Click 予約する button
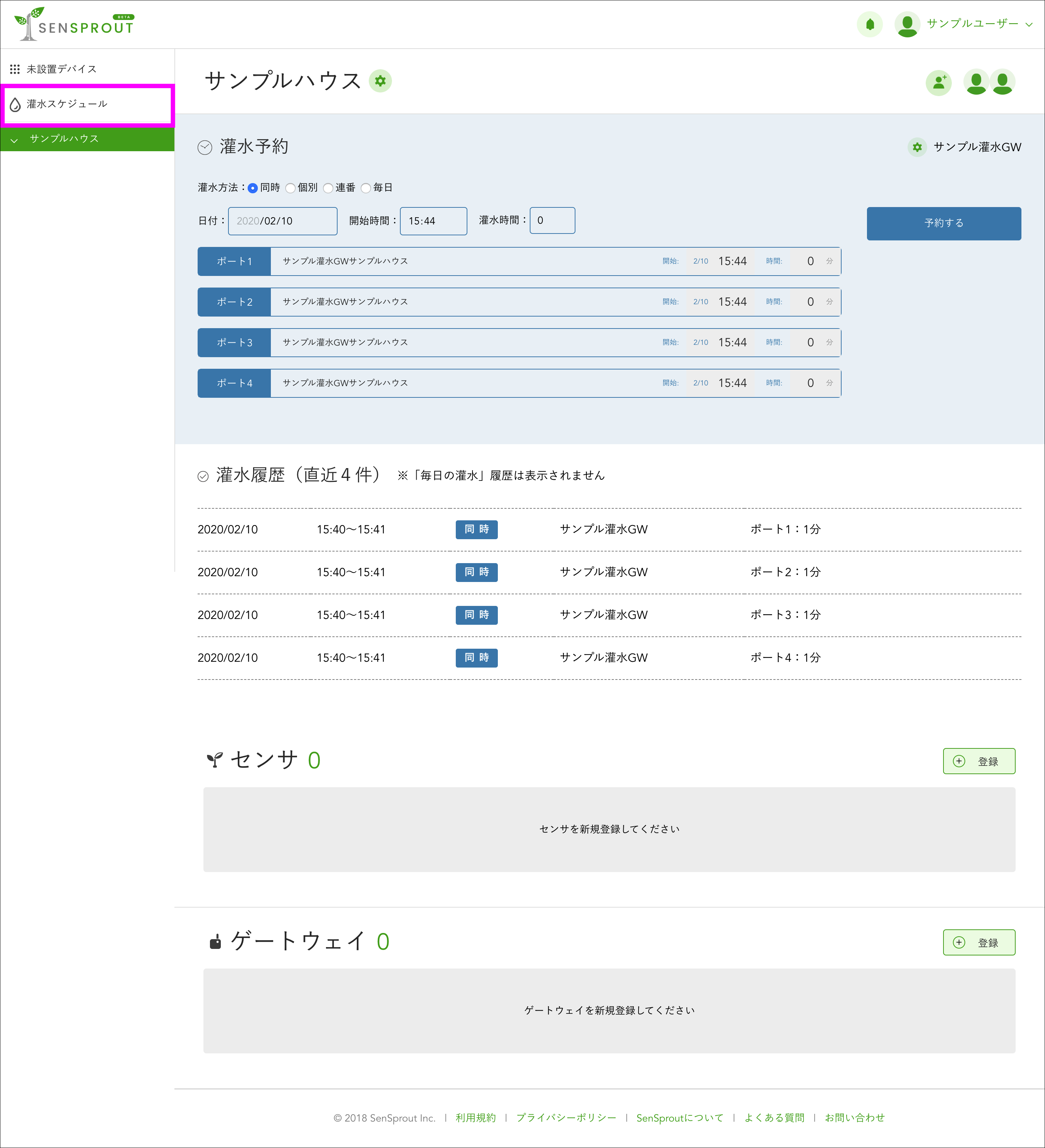 tap(943, 223)
